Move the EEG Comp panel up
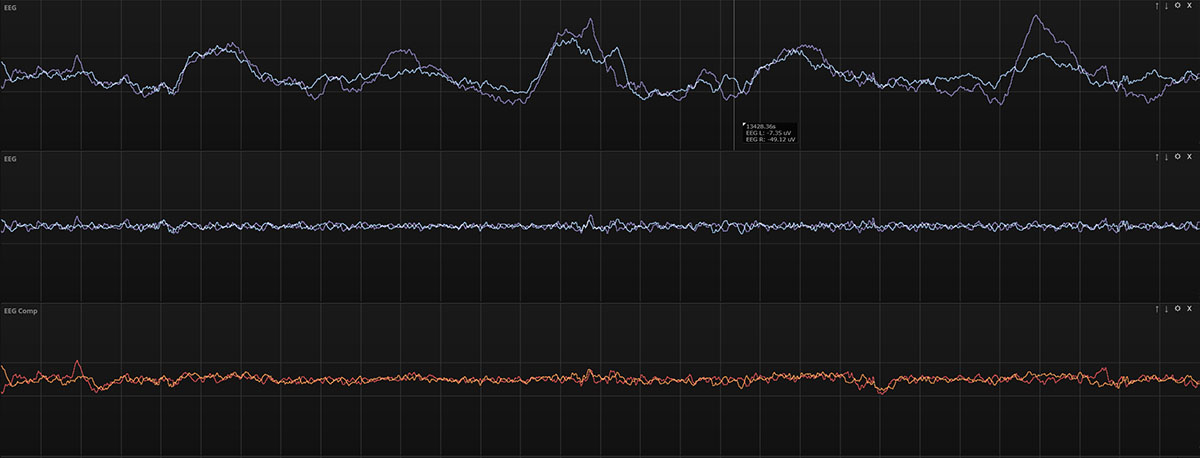 [1157, 311]
